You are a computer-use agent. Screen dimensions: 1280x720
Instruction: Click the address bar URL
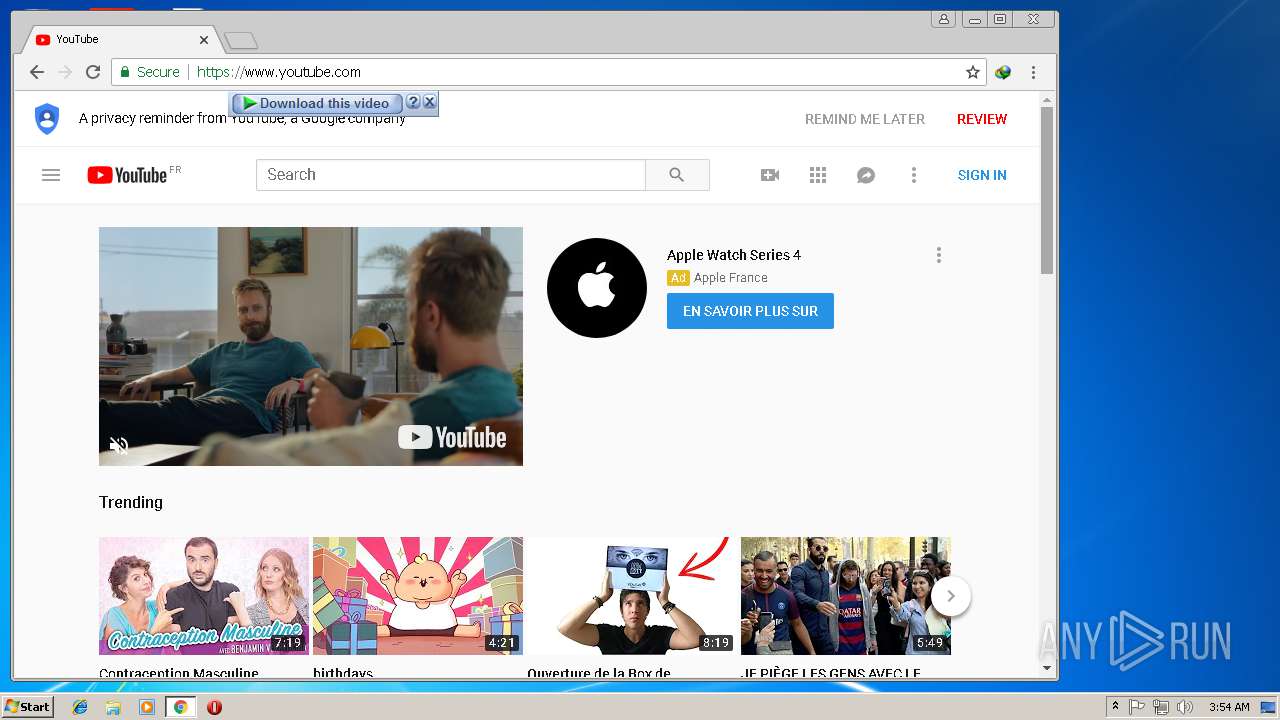pos(279,72)
